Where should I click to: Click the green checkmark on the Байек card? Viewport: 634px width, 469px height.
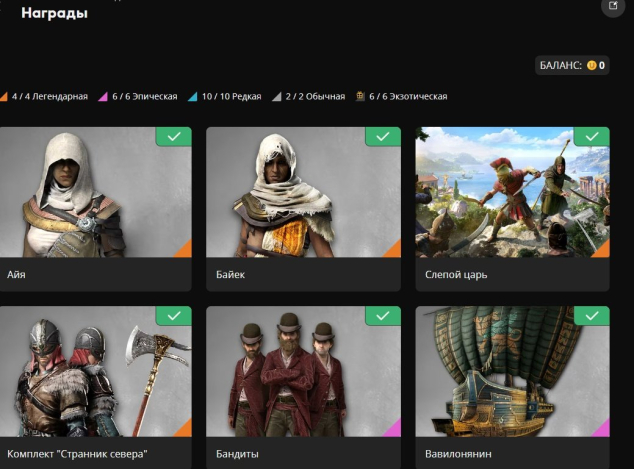(x=382, y=136)
